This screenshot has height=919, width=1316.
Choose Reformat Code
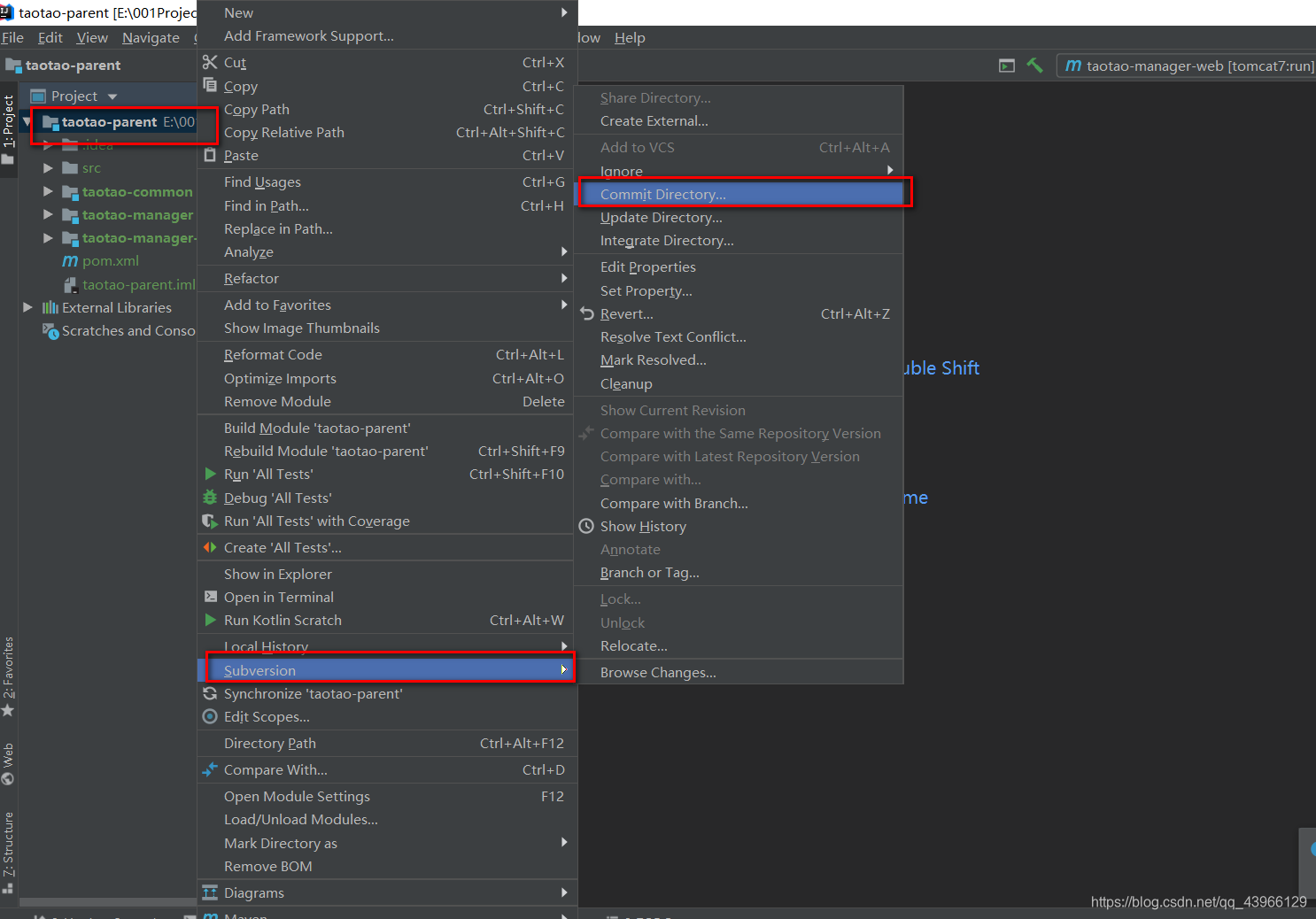(386, 354)
